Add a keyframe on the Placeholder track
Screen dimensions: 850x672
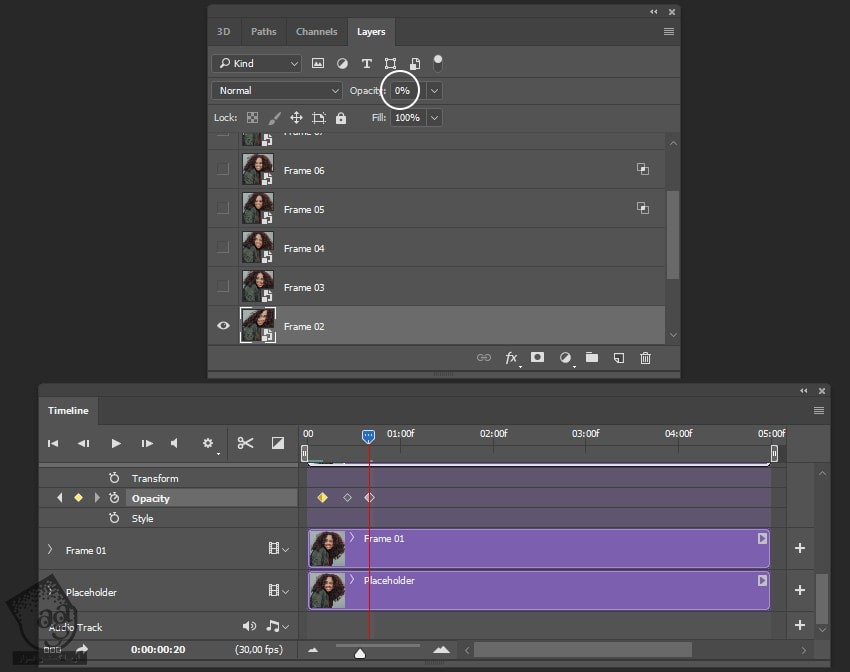click(x=800, y=590)
